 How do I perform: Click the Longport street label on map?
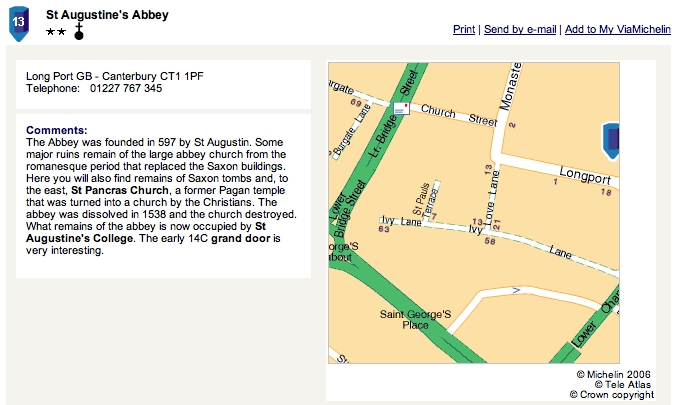coord(585,175)
